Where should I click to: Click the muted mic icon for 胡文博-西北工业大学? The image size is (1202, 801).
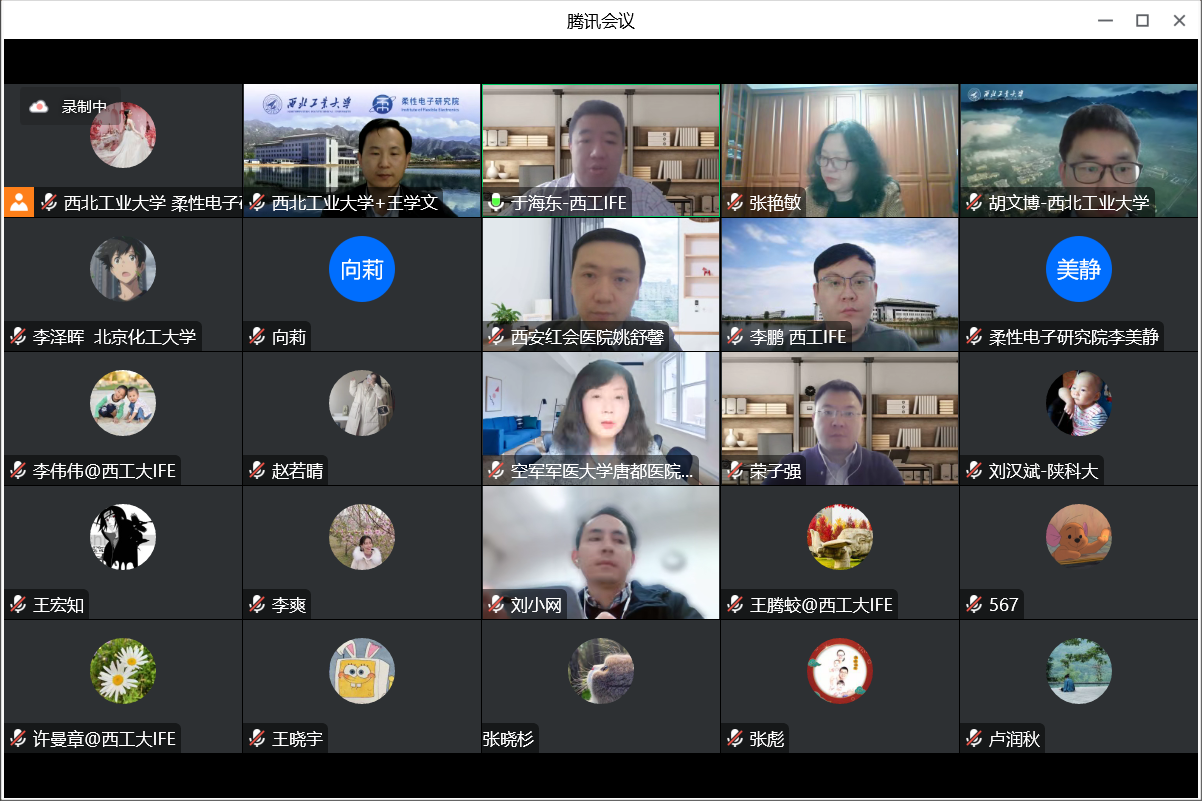pos(974,203)
